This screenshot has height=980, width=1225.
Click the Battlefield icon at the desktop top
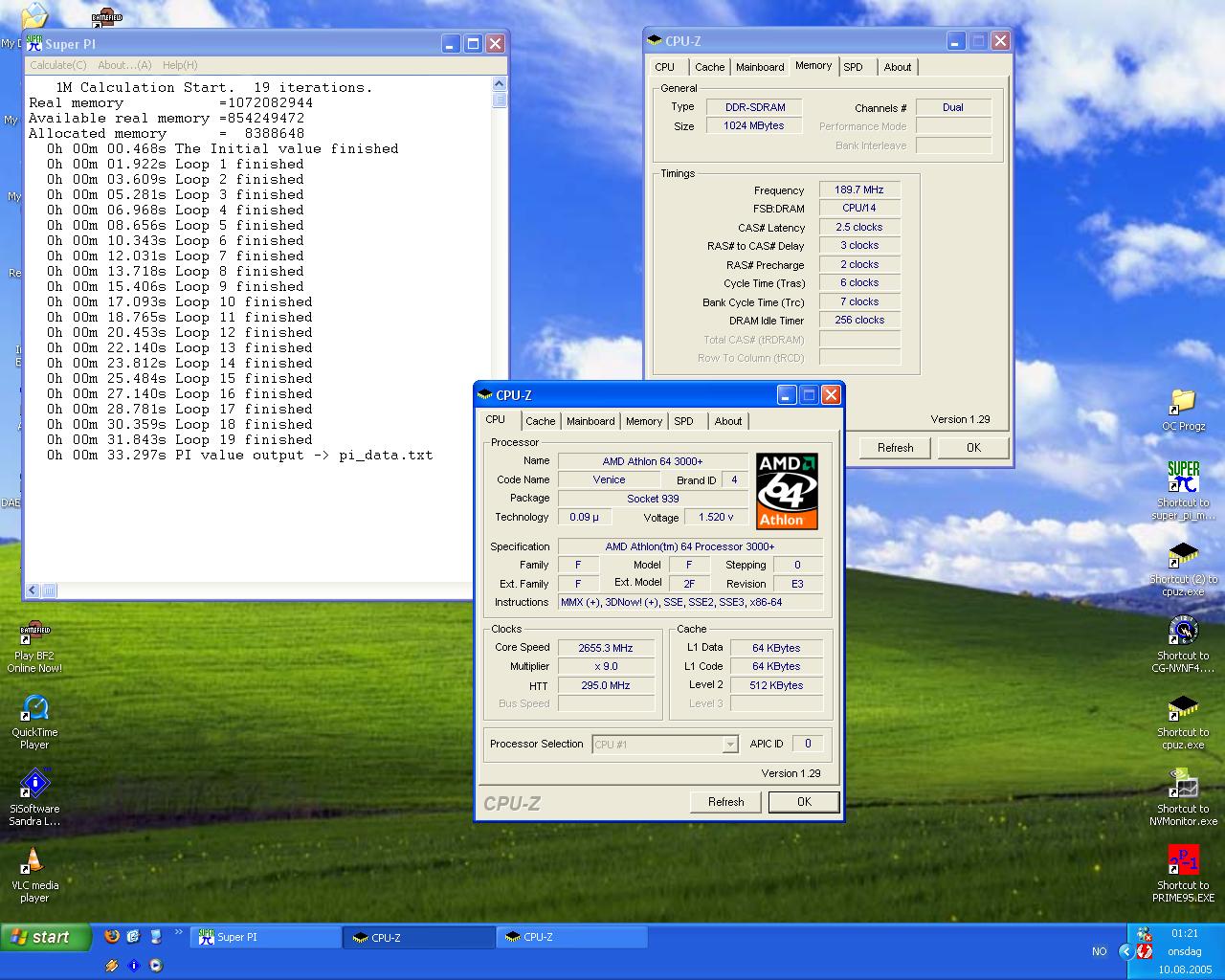click(107, 17)
